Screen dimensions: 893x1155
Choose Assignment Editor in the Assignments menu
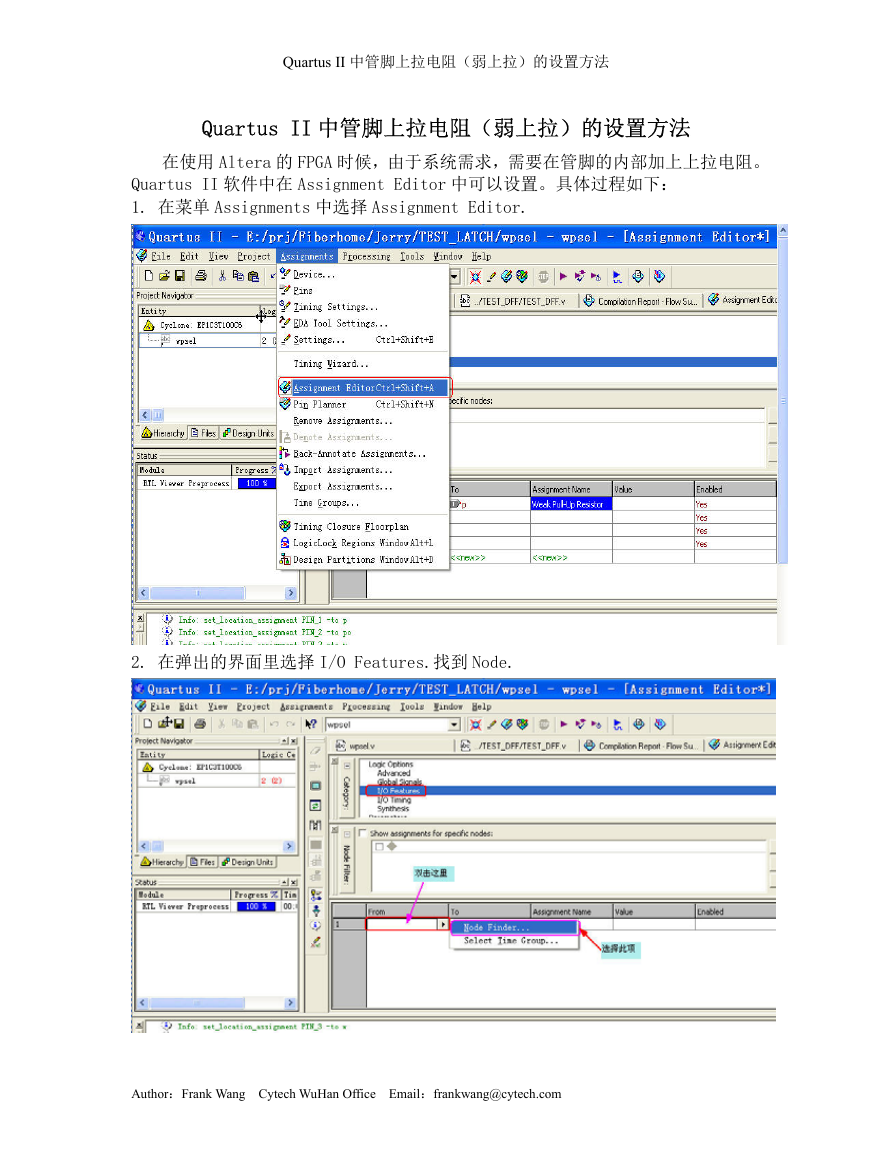[x=364, y=387]
